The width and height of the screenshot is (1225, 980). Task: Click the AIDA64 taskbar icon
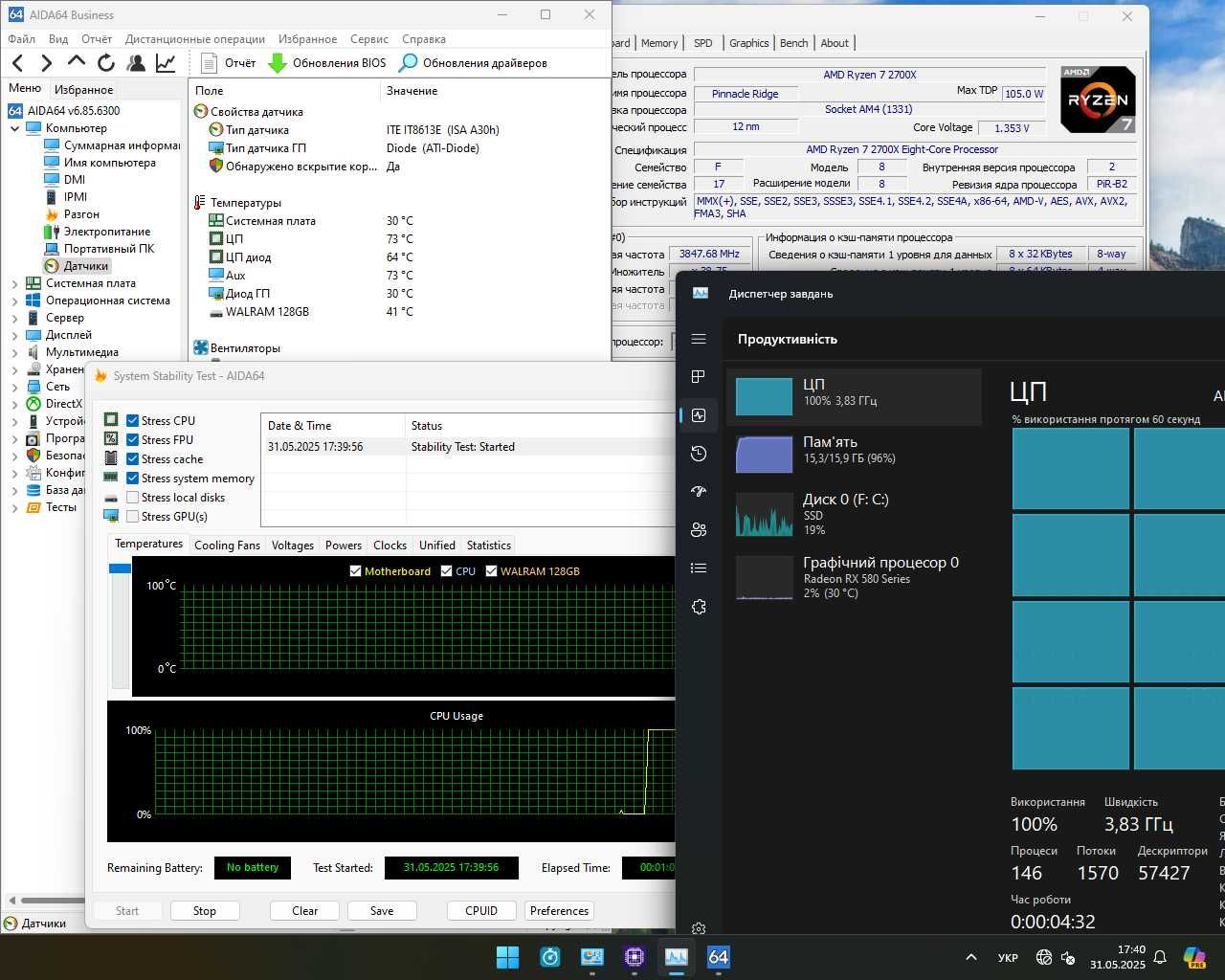tap(719, 957)
